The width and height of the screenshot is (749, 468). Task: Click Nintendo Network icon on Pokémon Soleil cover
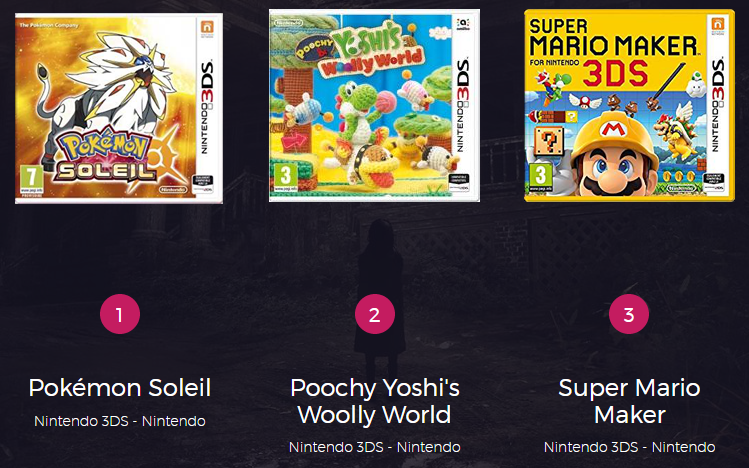coord(207,29)
